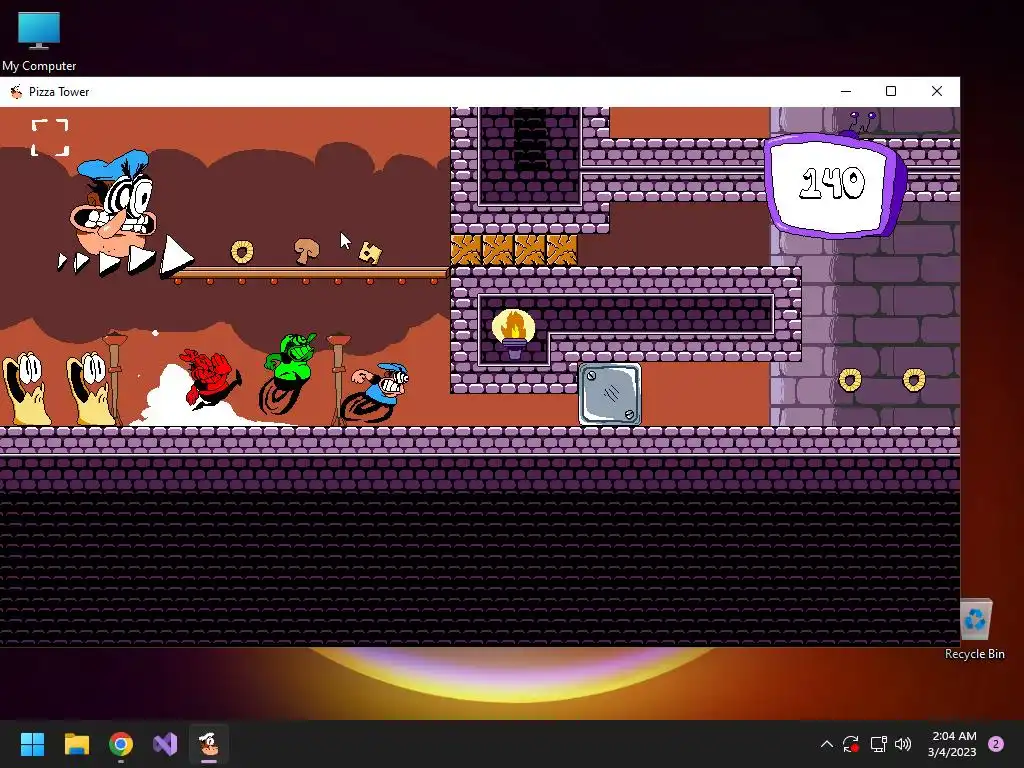Open the Recycle Bin desktop icon
Viewport: 1024px width, 768px height.
pos(975,630)
